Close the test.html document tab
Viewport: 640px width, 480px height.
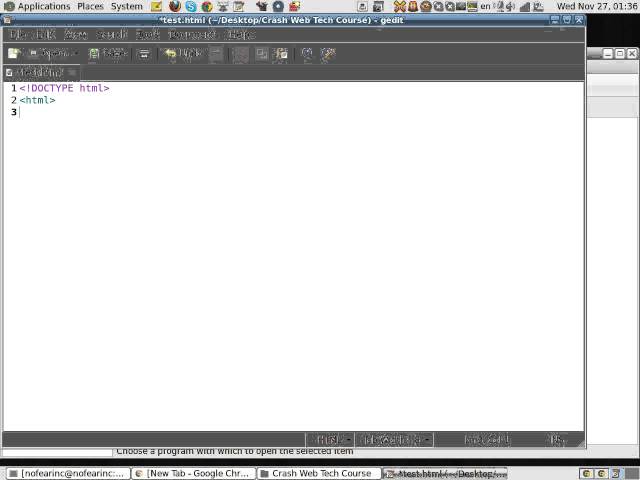[x=73, y=73]
